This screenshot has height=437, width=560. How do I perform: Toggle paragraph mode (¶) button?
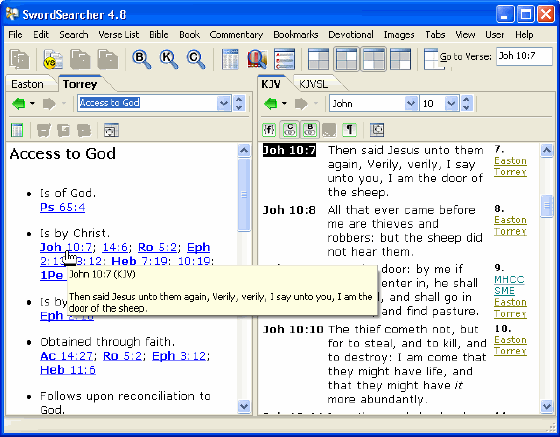[349, 130]
